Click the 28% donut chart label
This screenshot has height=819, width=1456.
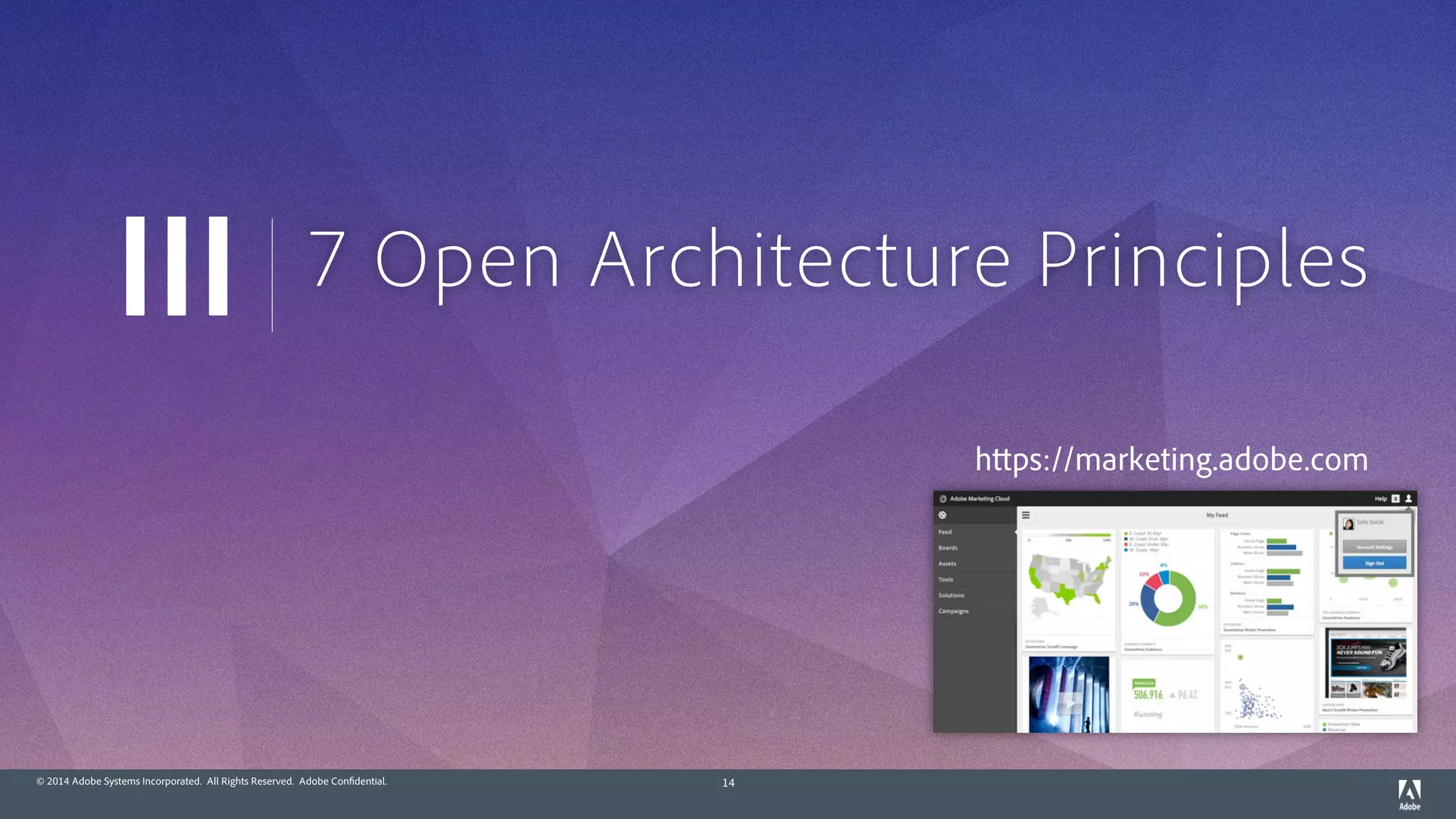pos(1134,604)
